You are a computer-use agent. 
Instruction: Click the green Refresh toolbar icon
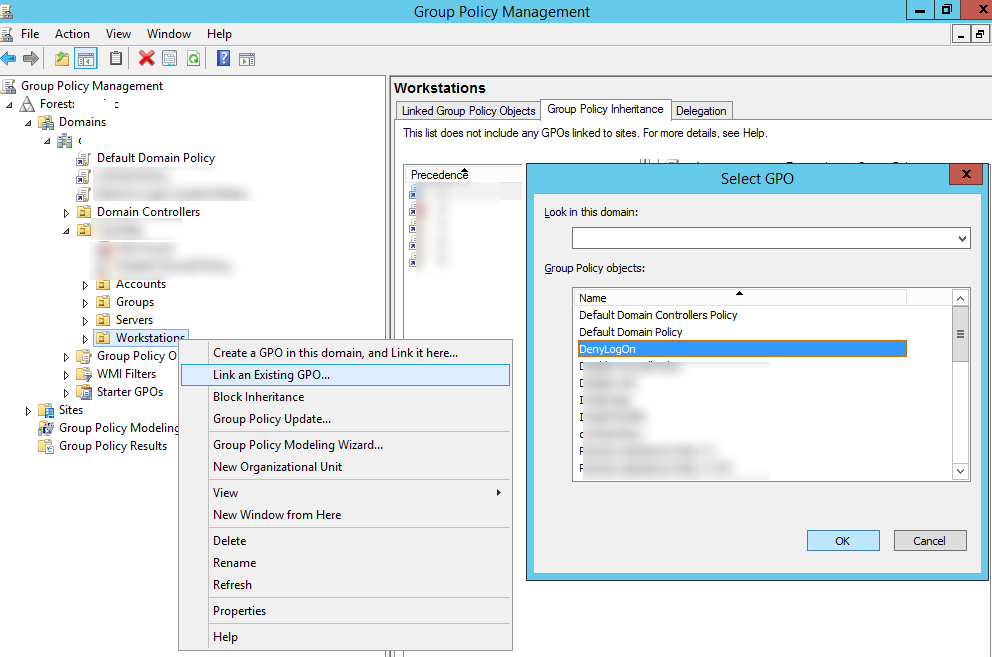coord(192,58)
